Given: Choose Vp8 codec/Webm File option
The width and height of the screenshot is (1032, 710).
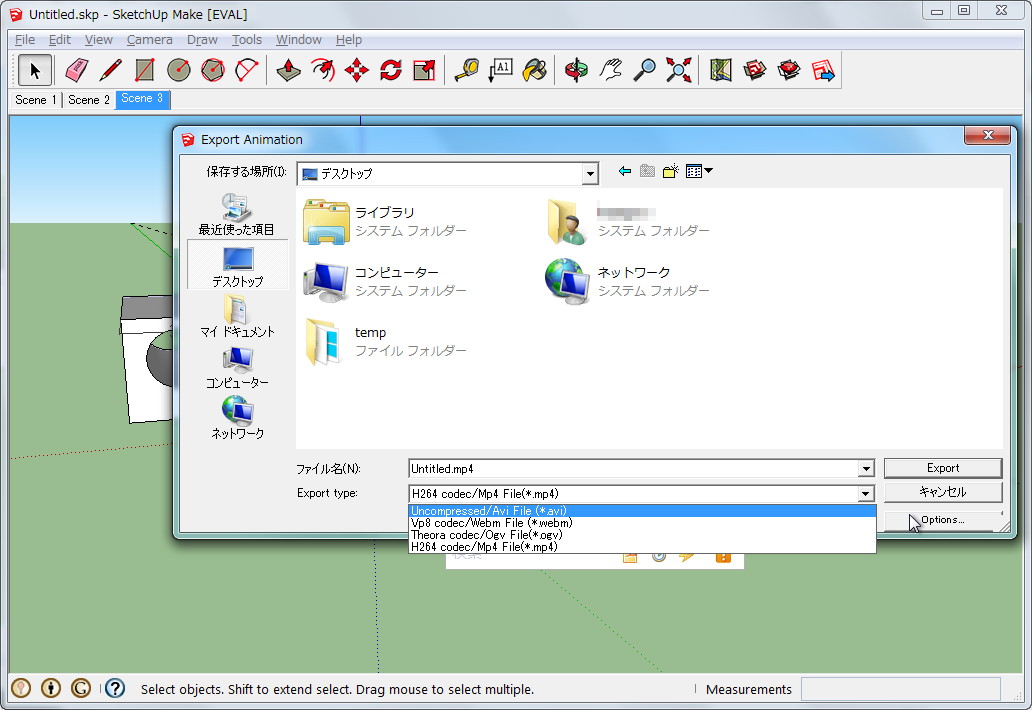Looking at the screenshot, I should 642,523.
